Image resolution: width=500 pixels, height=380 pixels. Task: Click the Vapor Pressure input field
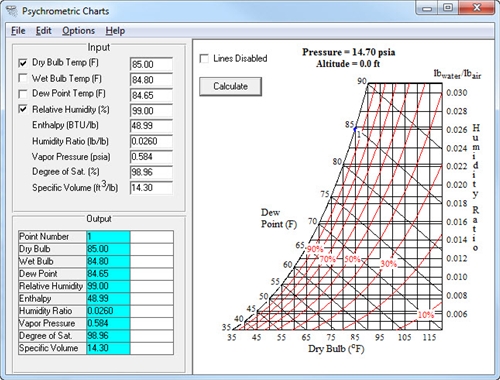click(151, 157)
